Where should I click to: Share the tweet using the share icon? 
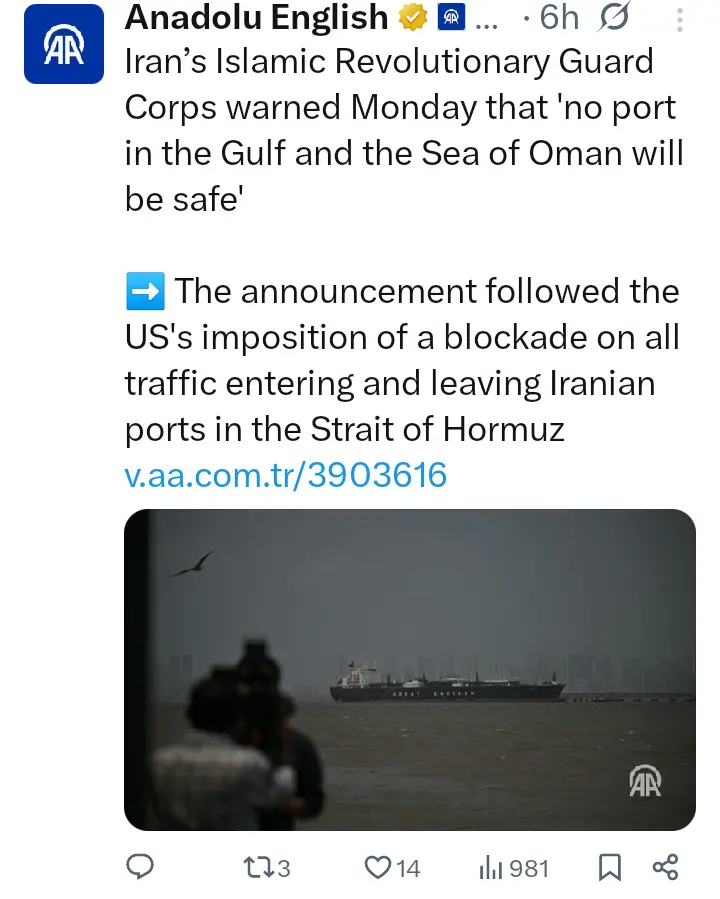point(665,867)
